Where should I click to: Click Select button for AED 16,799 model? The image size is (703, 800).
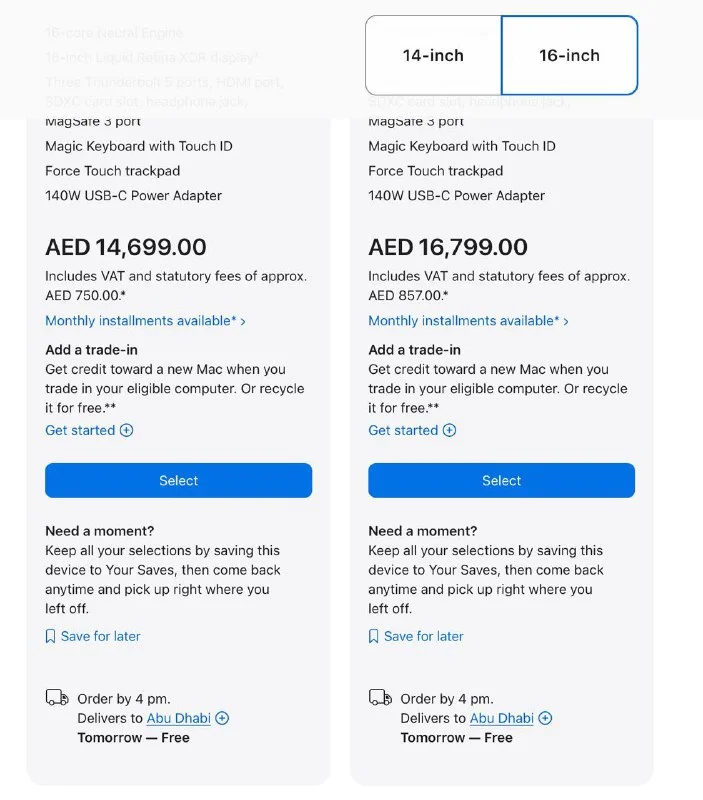click(x=501, y=481)
